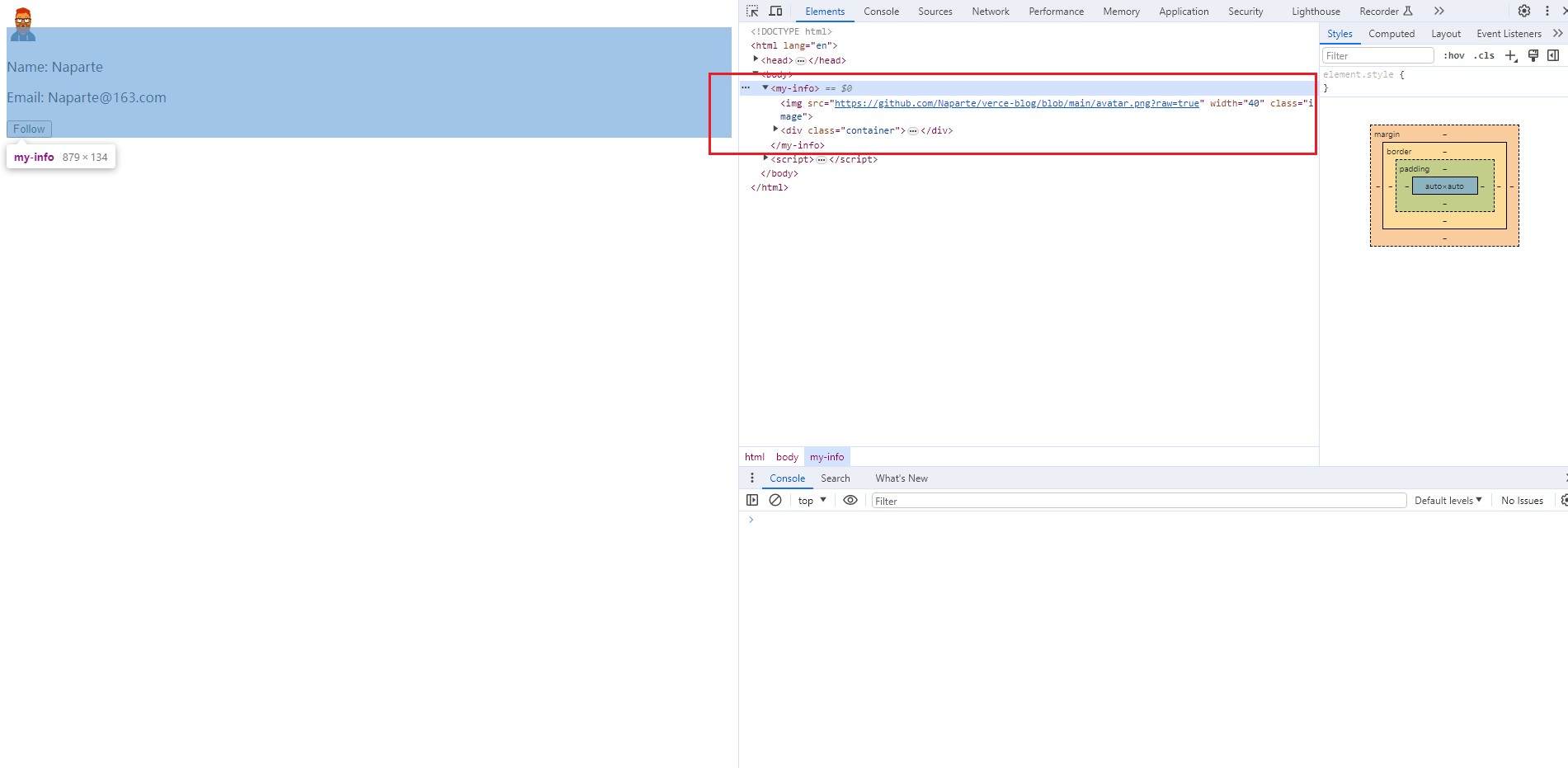1568x768 pixels.
Task: Open the Default levels dropdown
Action: click(1448, 501)
